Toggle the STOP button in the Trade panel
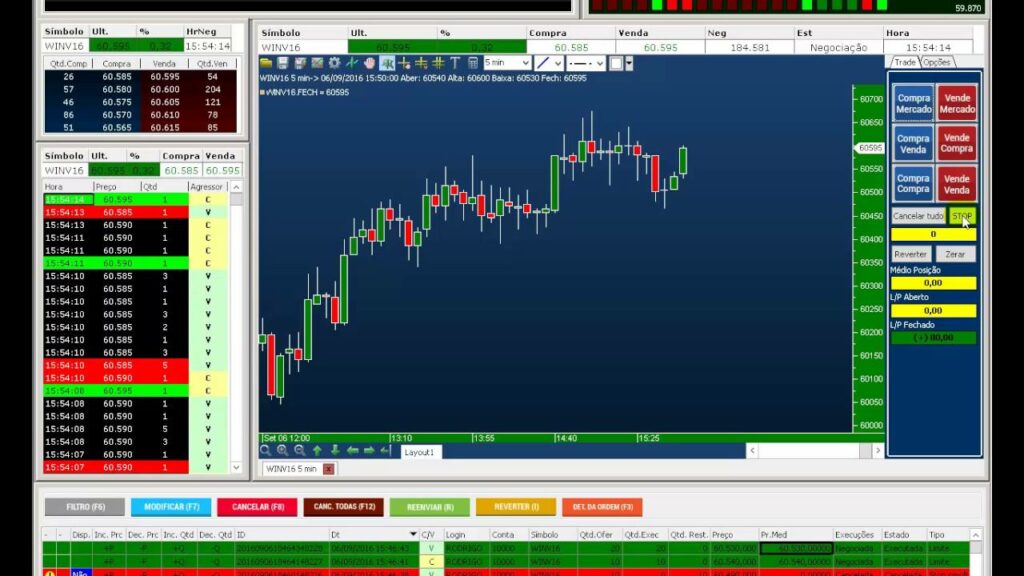Screen dimensions: 1024x576 pyautogui.click(x=962, y=215)
